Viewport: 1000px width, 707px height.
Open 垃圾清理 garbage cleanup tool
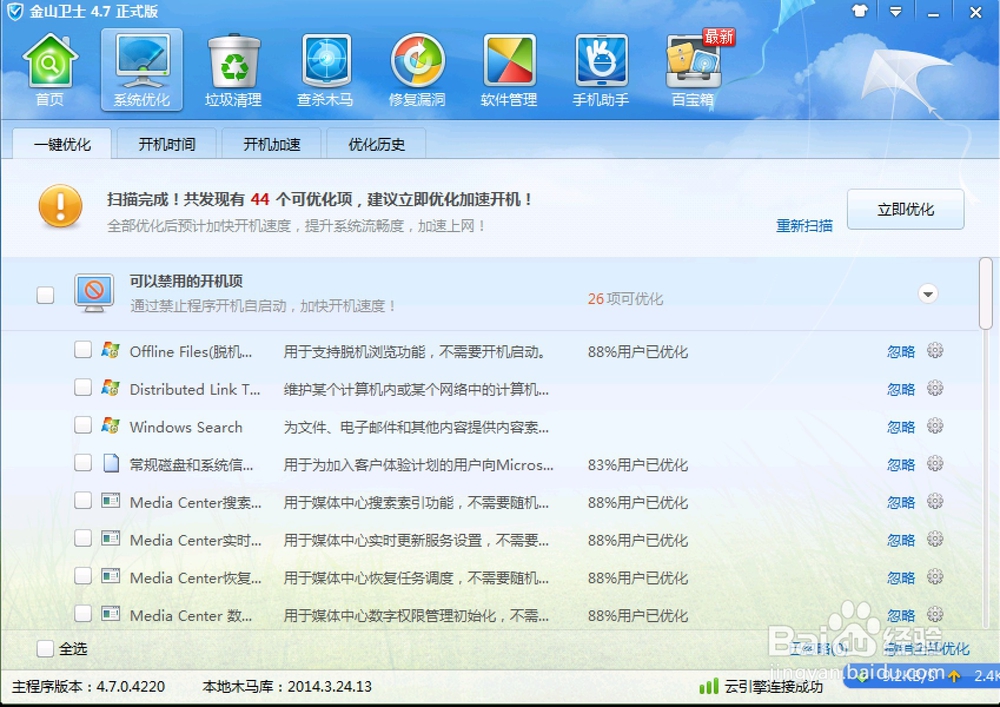pos(233,68)
